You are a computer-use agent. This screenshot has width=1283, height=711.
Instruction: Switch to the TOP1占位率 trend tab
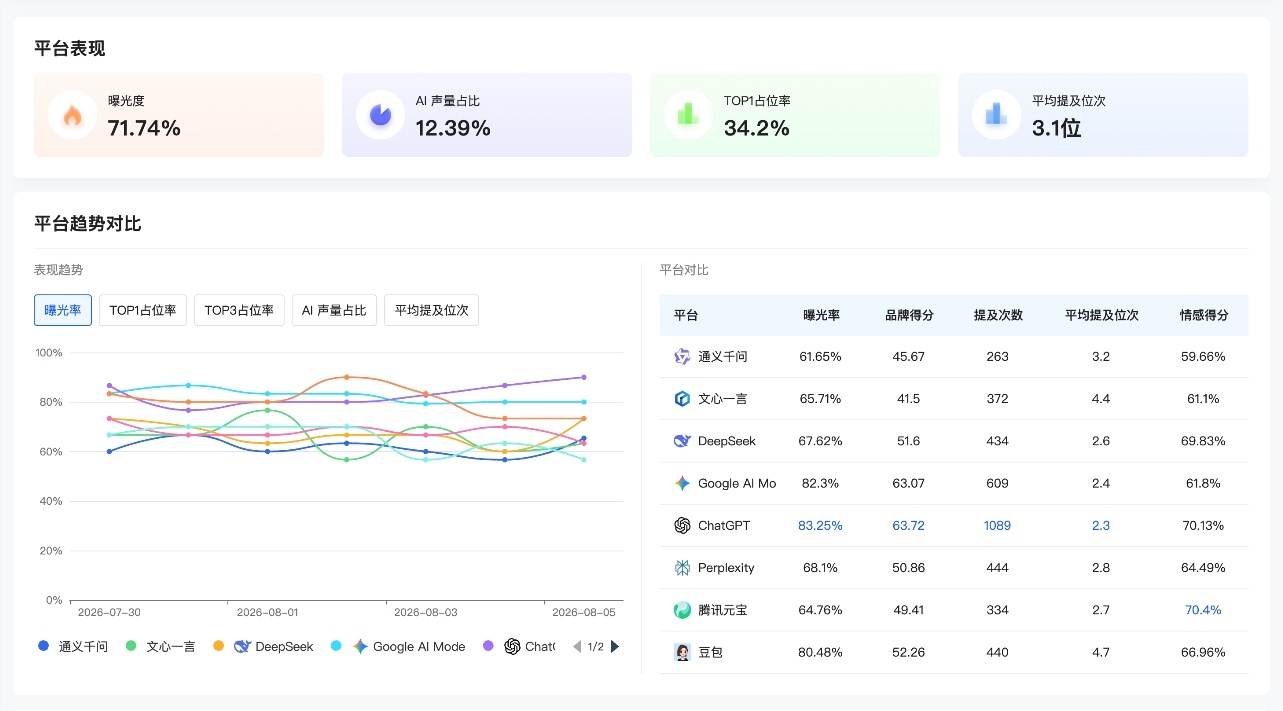coord(143,310)
